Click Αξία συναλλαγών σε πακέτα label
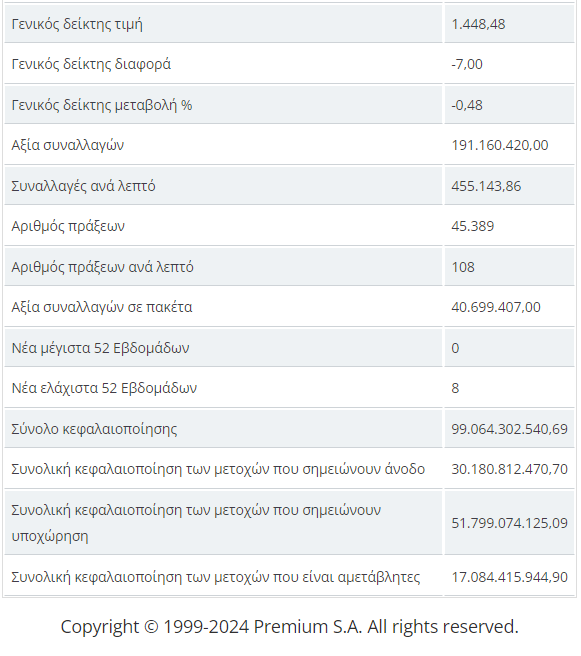Image resolution: width=581 pixels, height=656 pixels. pyautogui.click(x=102, y=308)
